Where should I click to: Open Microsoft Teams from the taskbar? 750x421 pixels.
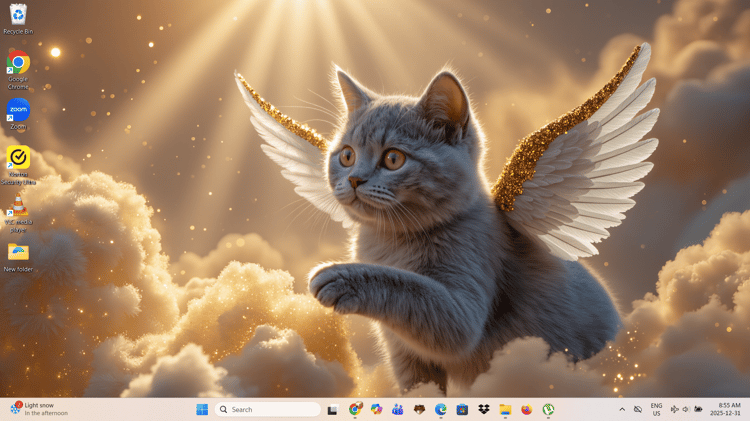(397, 410)
